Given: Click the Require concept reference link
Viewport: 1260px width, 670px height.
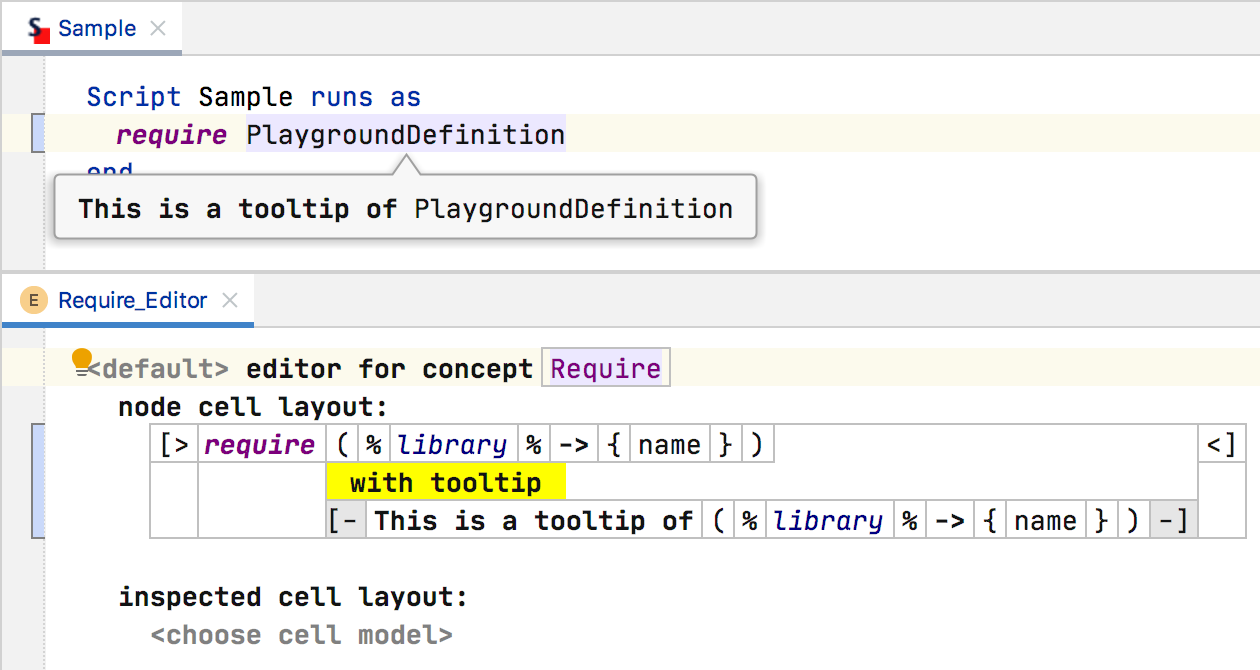Looking at the screenshot, I should [x=605, y=369].
